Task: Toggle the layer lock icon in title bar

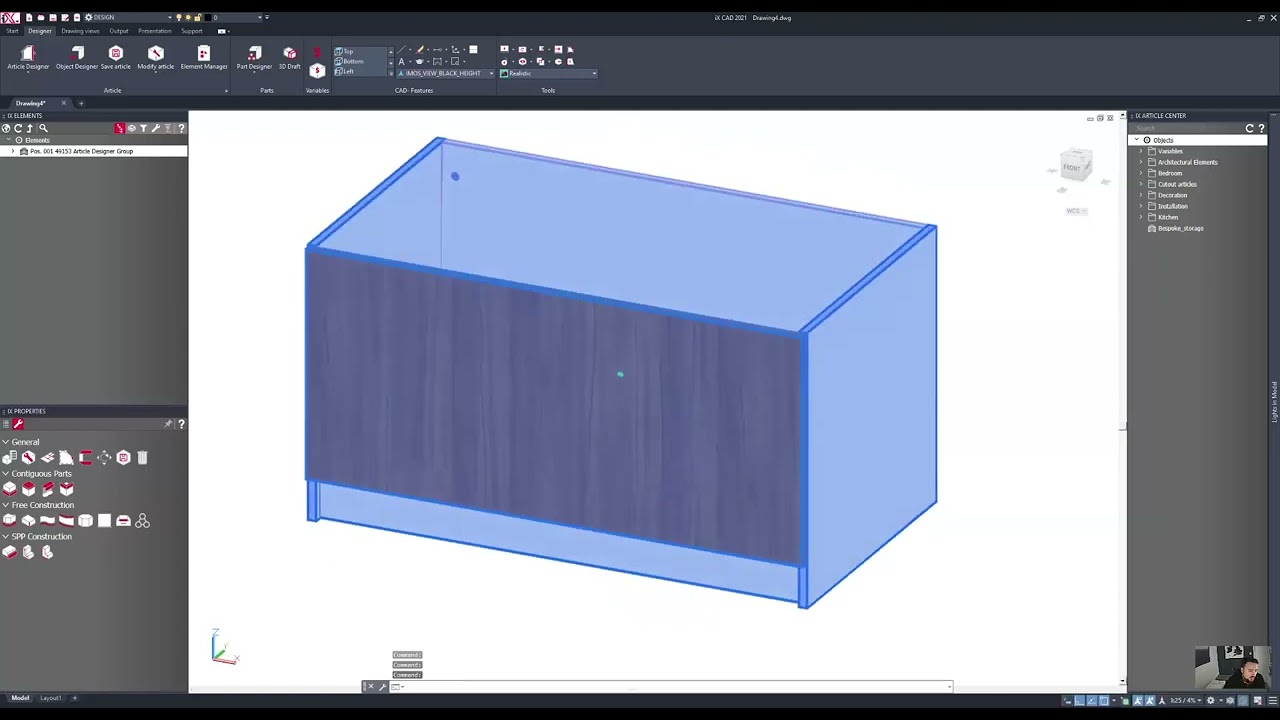Action: point(198,17)
